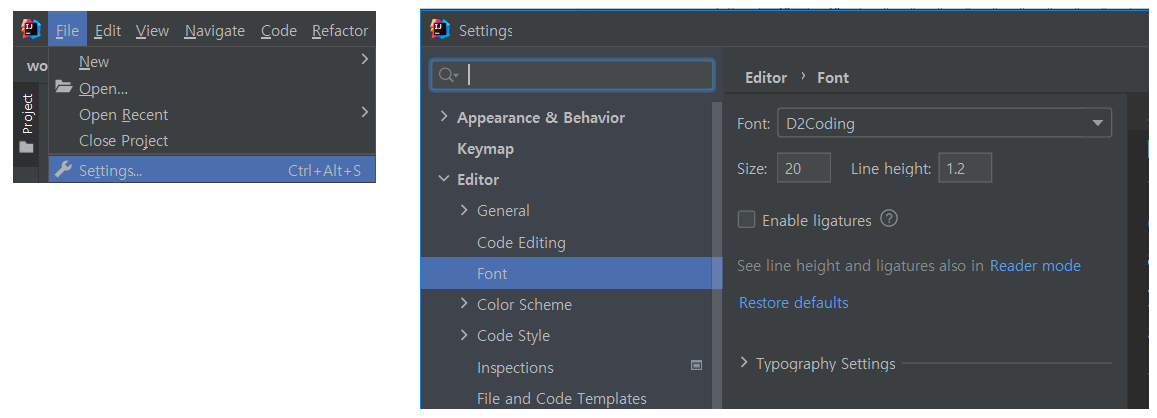
Task: Open the Navigate menu
Action: [215, 30]
